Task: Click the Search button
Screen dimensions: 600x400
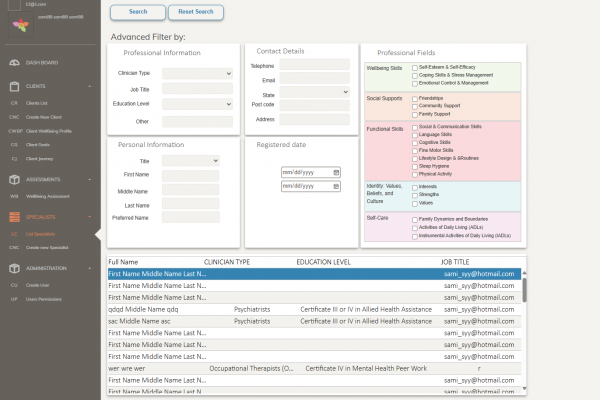Action: coord(138,12)
